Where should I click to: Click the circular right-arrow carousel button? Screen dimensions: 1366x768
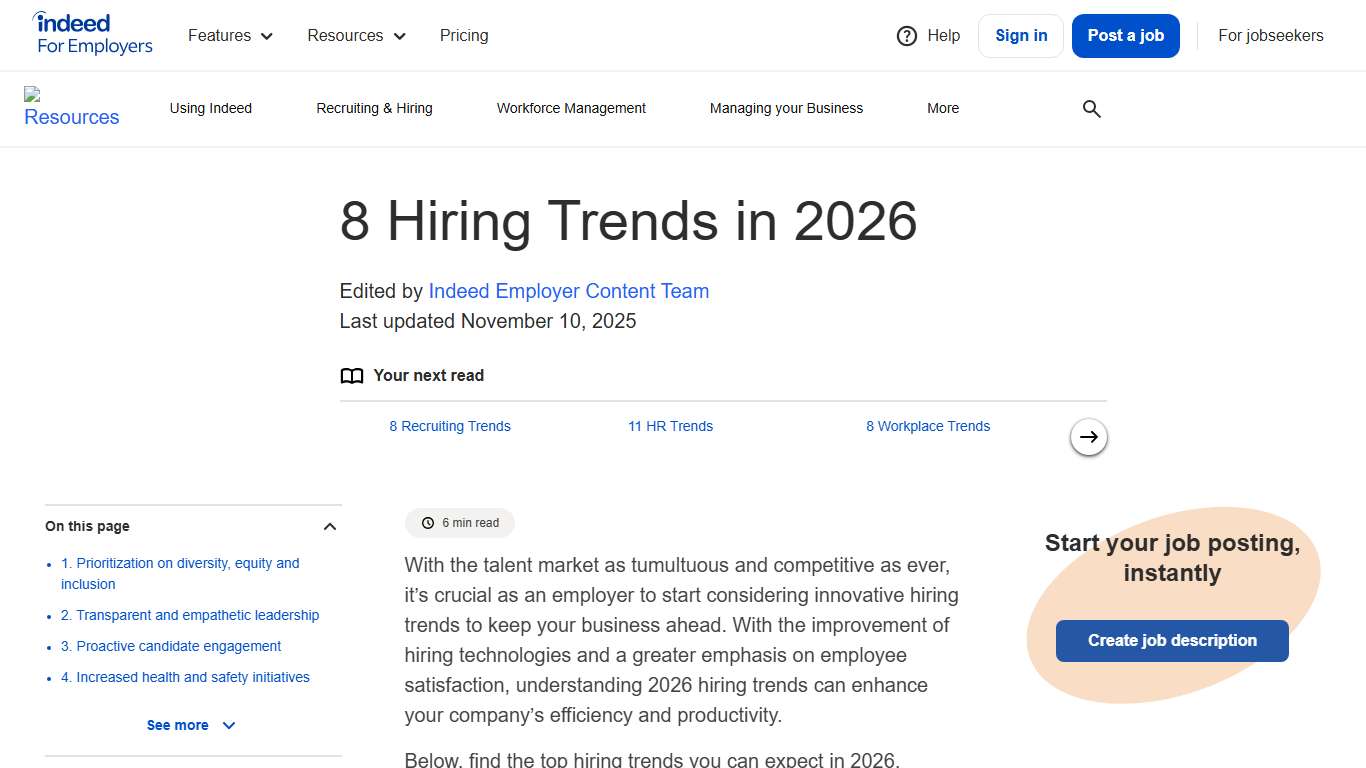1088,437
